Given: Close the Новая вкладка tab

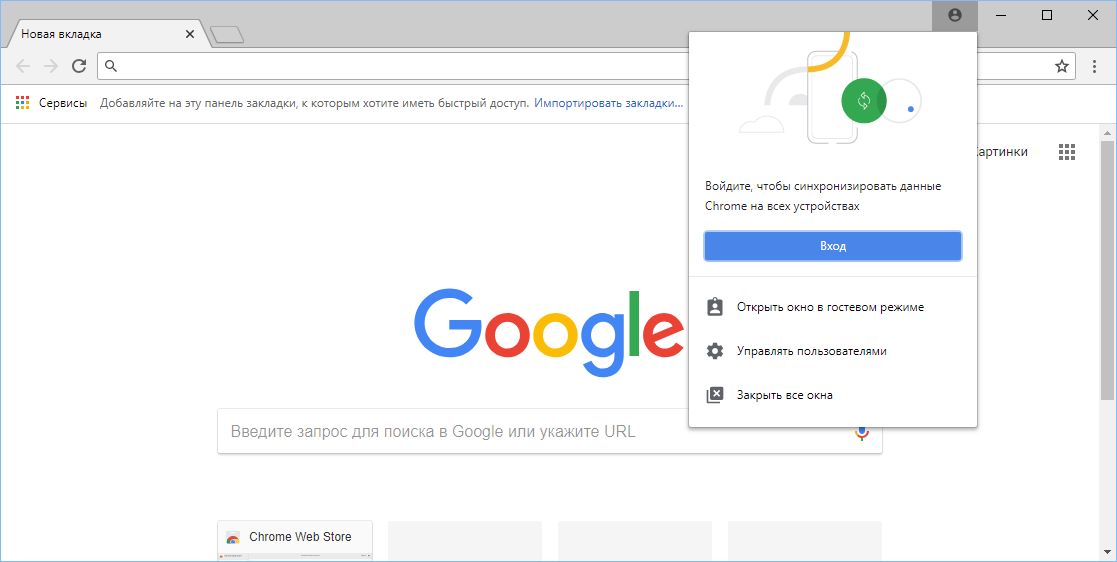Looking at the screenshot, I should point(190,34).
